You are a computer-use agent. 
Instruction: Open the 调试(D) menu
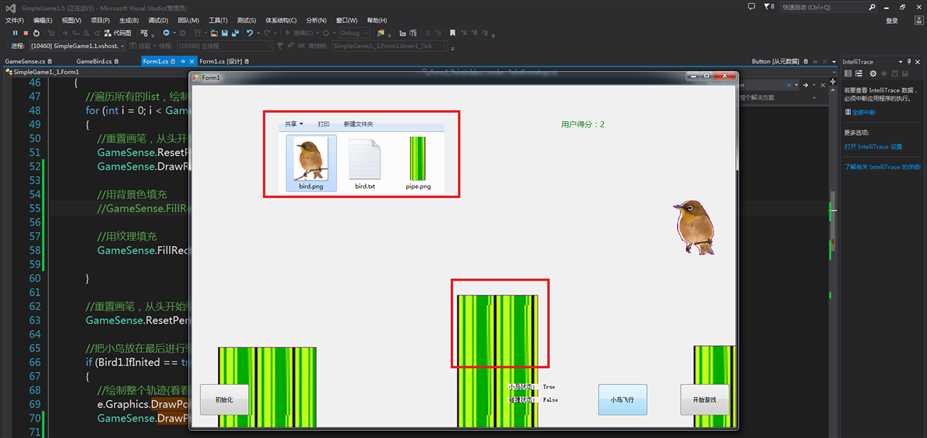(158, 20)
